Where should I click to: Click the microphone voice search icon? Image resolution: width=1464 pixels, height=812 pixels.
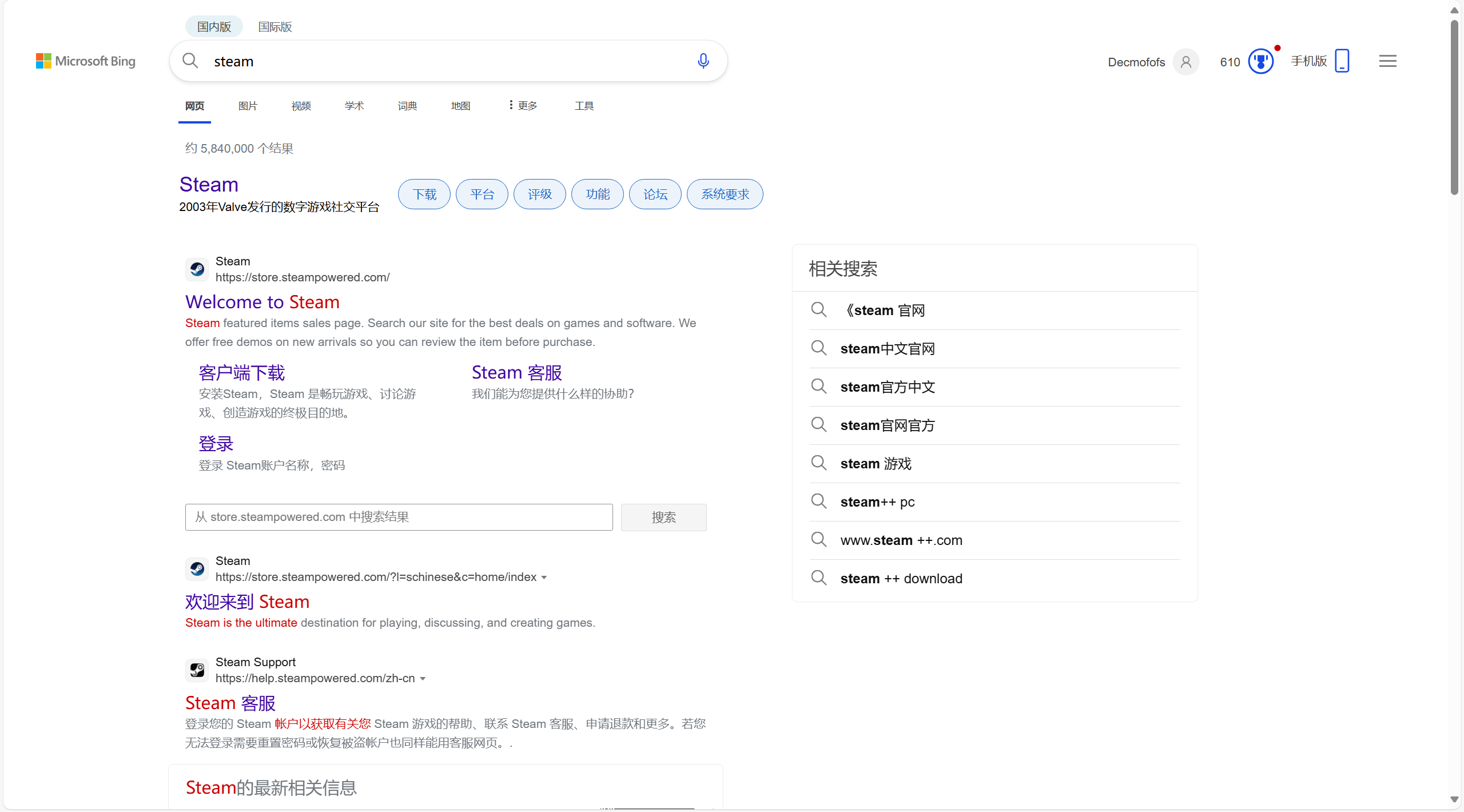pyautogui.click(x=703, y=61)
